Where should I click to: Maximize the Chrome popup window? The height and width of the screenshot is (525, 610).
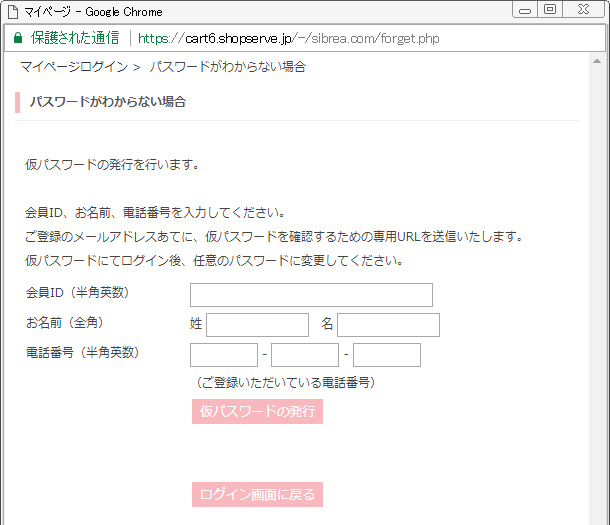549,10
